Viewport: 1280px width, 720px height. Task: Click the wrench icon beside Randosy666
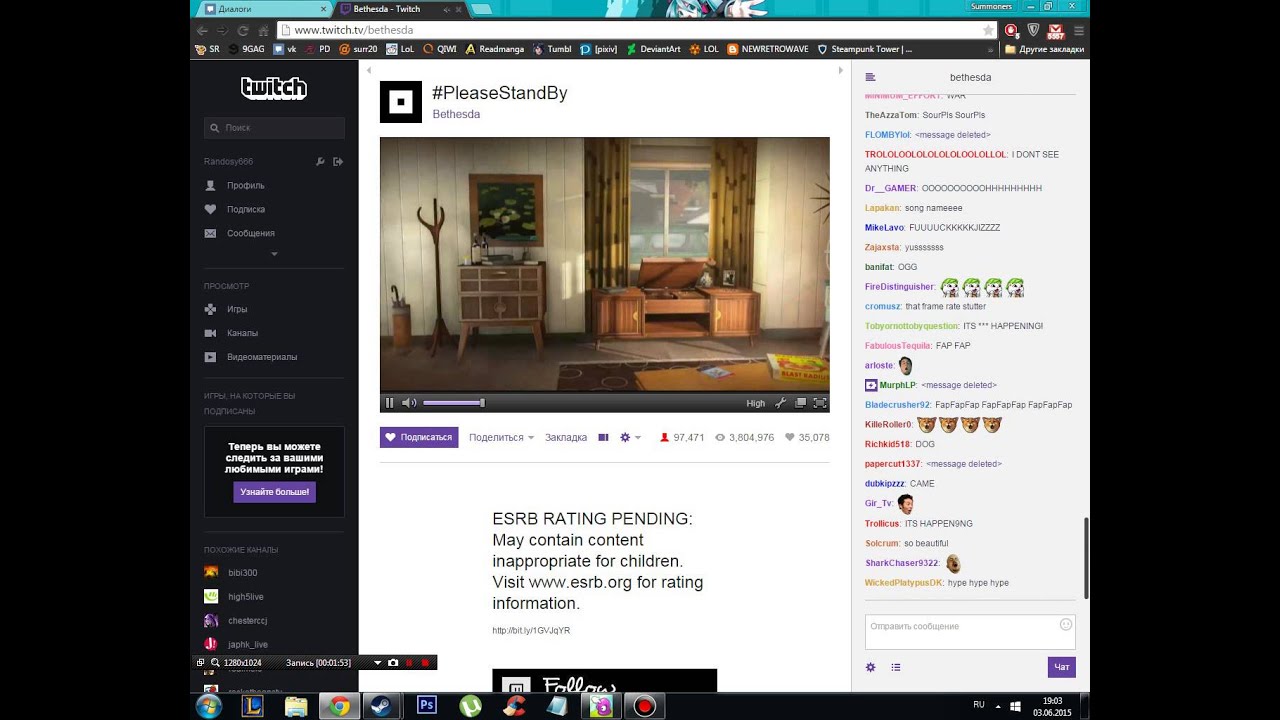pyautogui.click(x=320, y=161)
